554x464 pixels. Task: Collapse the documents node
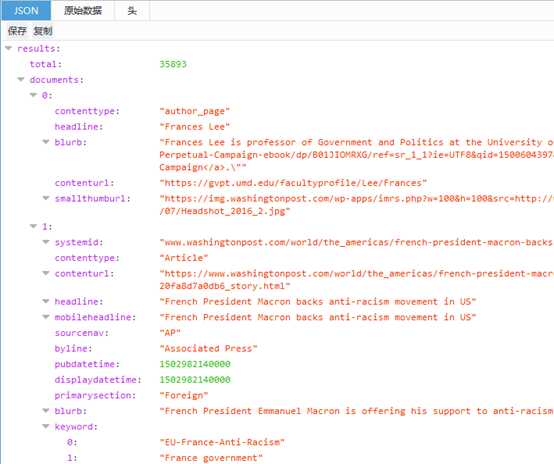tap(21, 80)
